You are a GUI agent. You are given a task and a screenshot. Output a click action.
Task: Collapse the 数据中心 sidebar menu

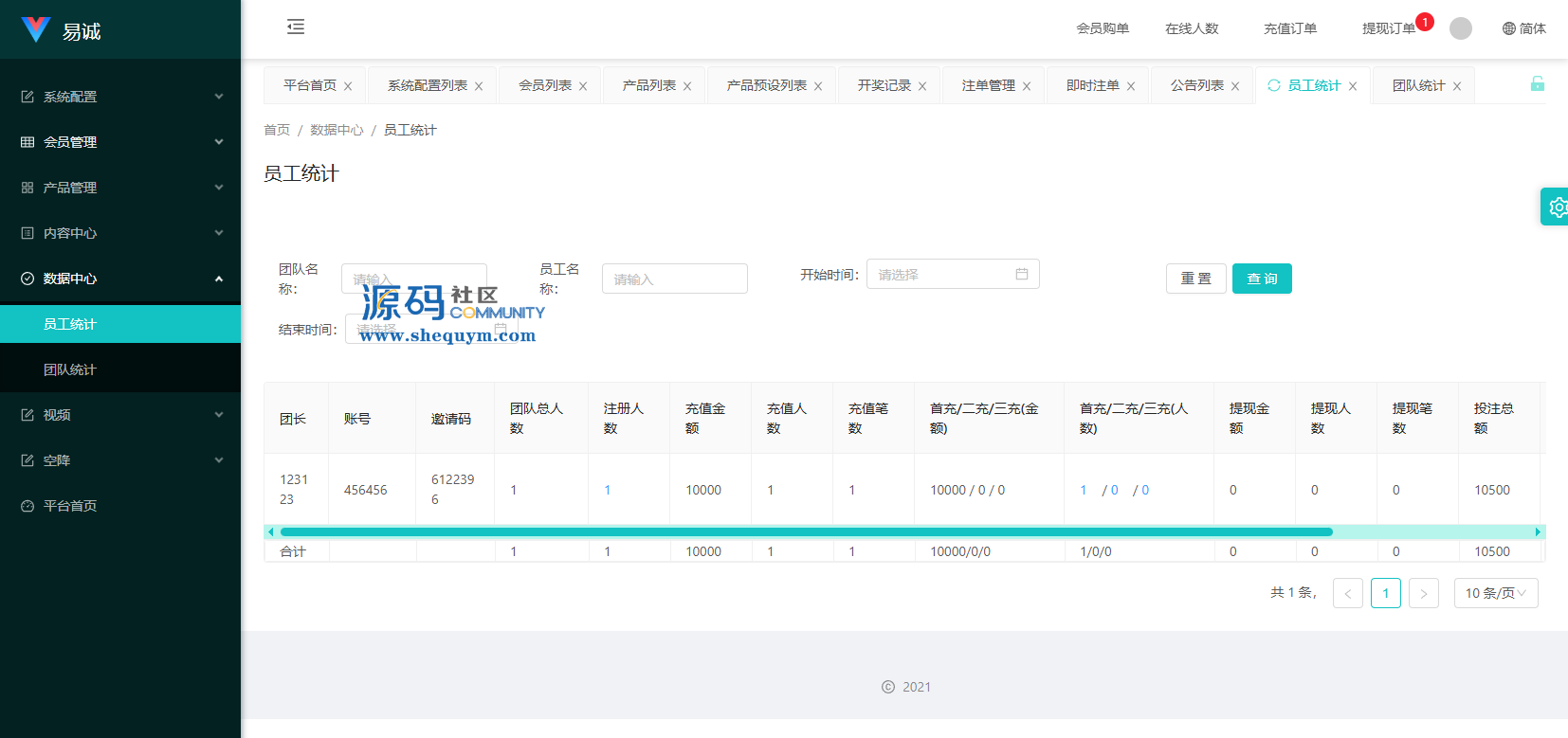click(x=120, y=279)
